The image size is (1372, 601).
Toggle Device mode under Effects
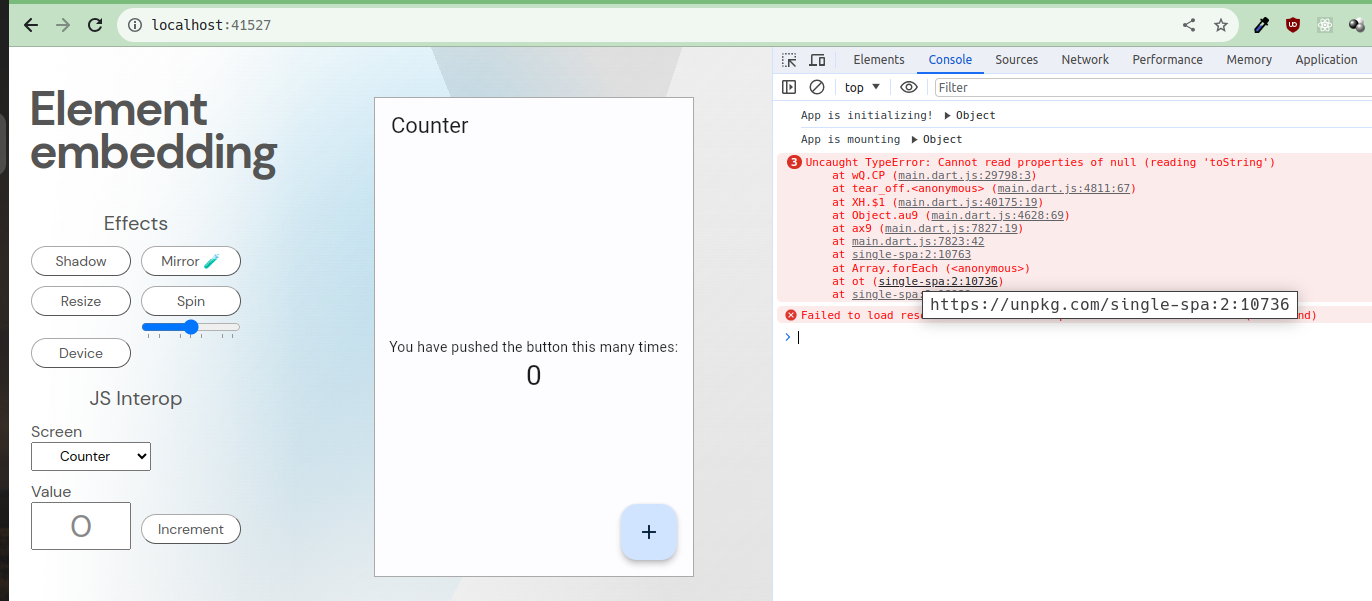[x=80, y=352]
